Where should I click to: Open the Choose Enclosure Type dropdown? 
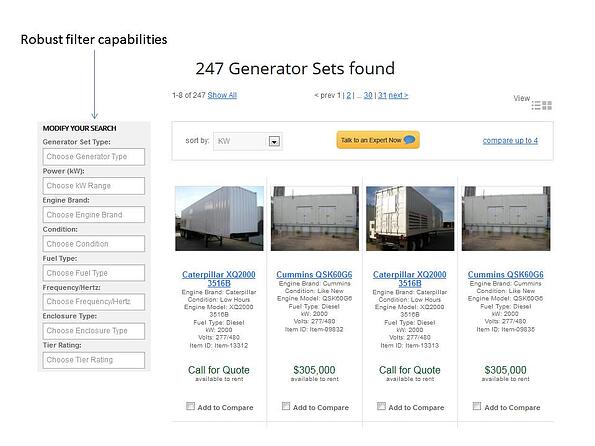pyautogui.click(x=94, y=331)
